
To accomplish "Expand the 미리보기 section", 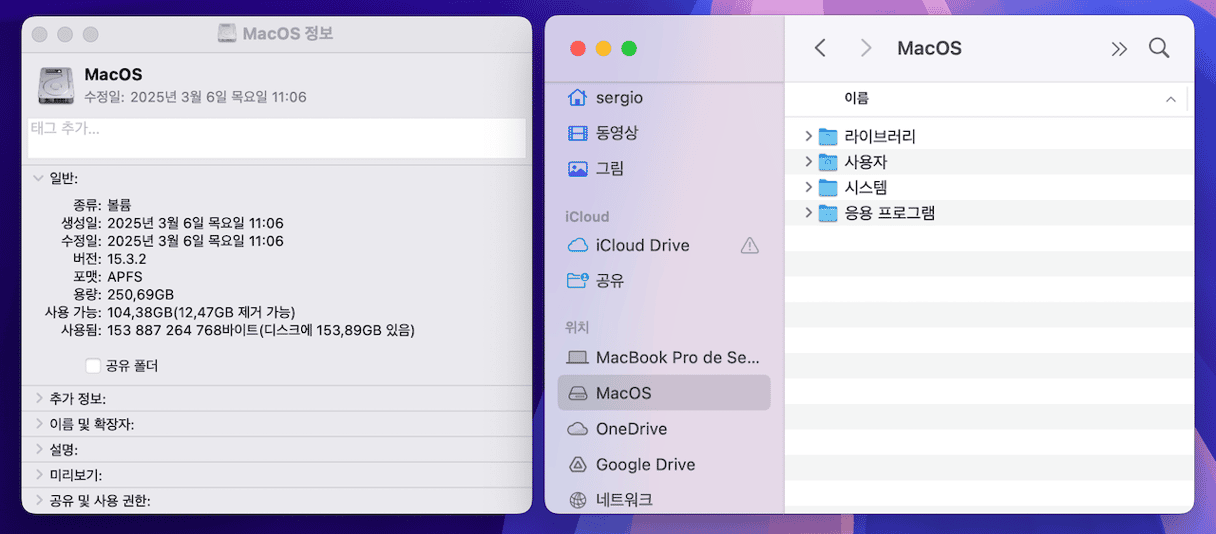I will coord(38,475).
